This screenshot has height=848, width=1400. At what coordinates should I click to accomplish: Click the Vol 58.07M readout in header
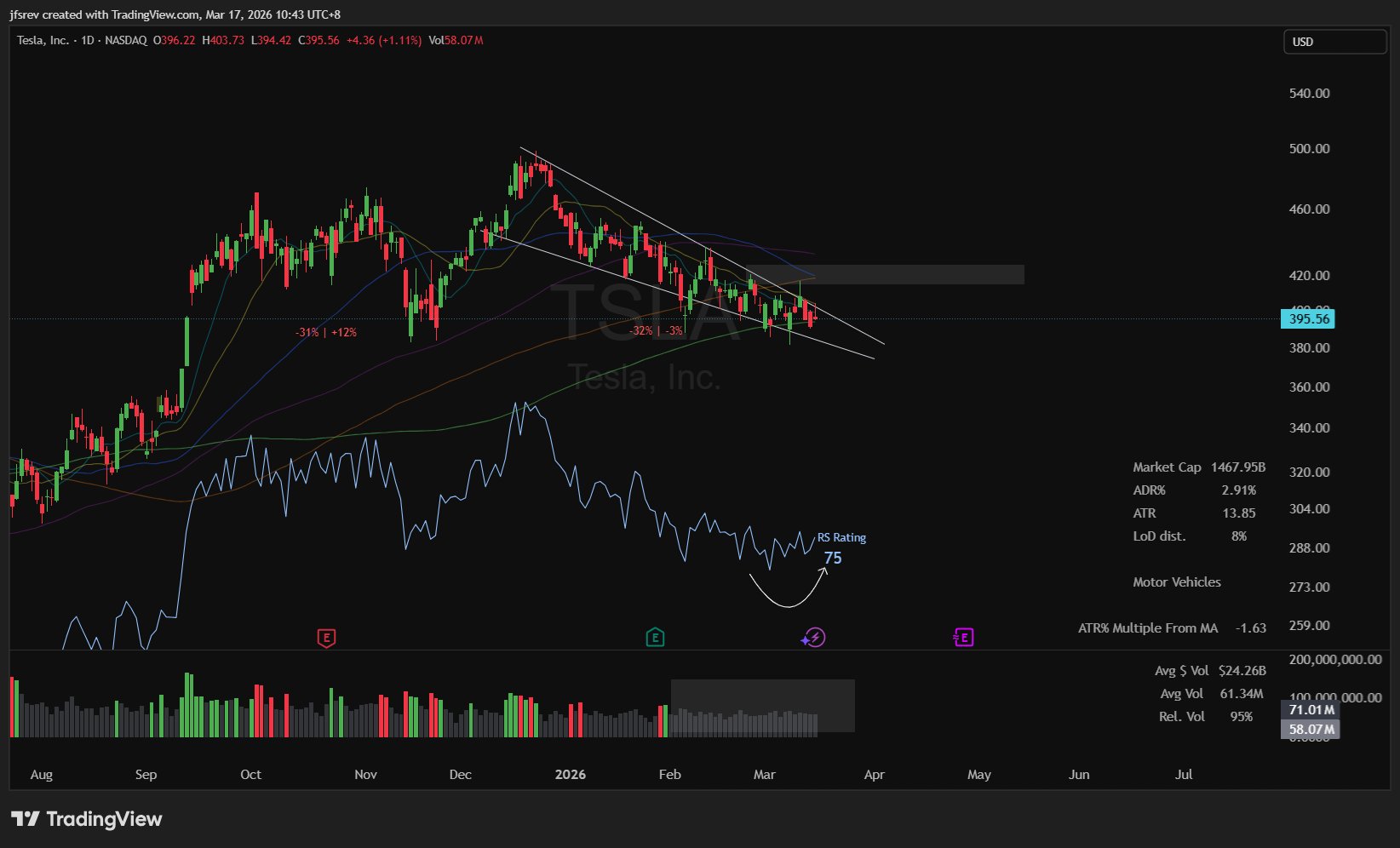coord(456,40)
